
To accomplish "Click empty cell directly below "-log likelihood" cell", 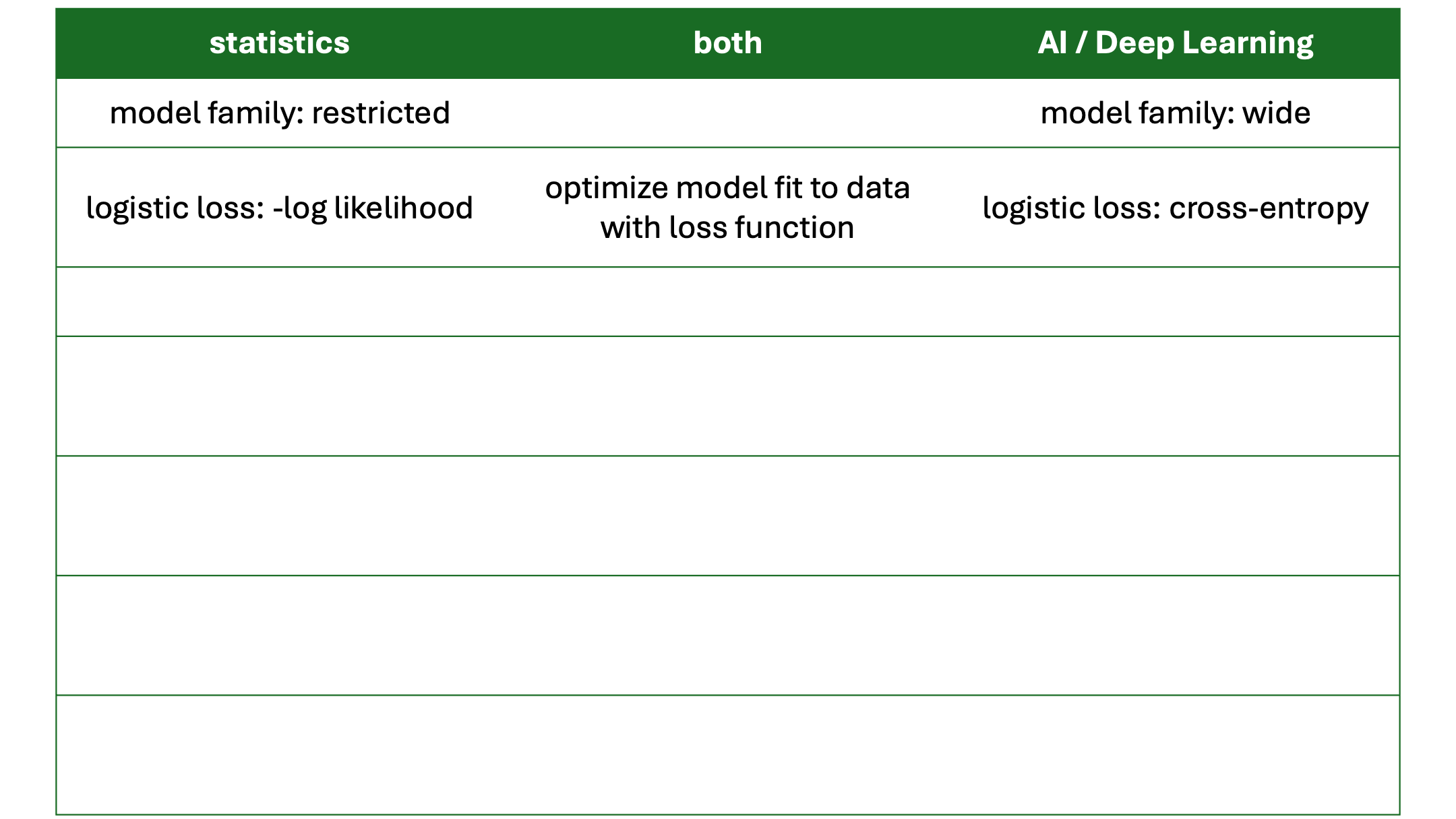I will tap(279, 302).
